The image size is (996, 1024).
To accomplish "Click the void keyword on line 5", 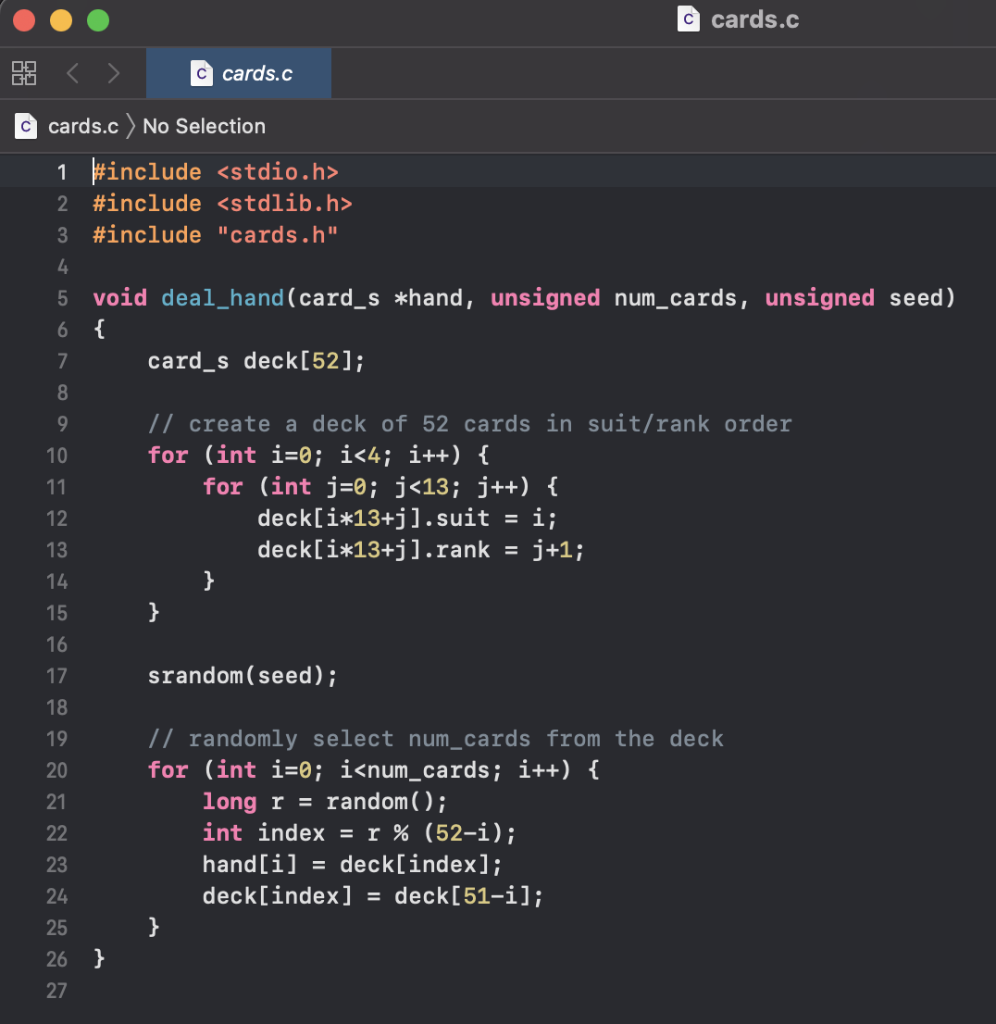I will 120,298.
